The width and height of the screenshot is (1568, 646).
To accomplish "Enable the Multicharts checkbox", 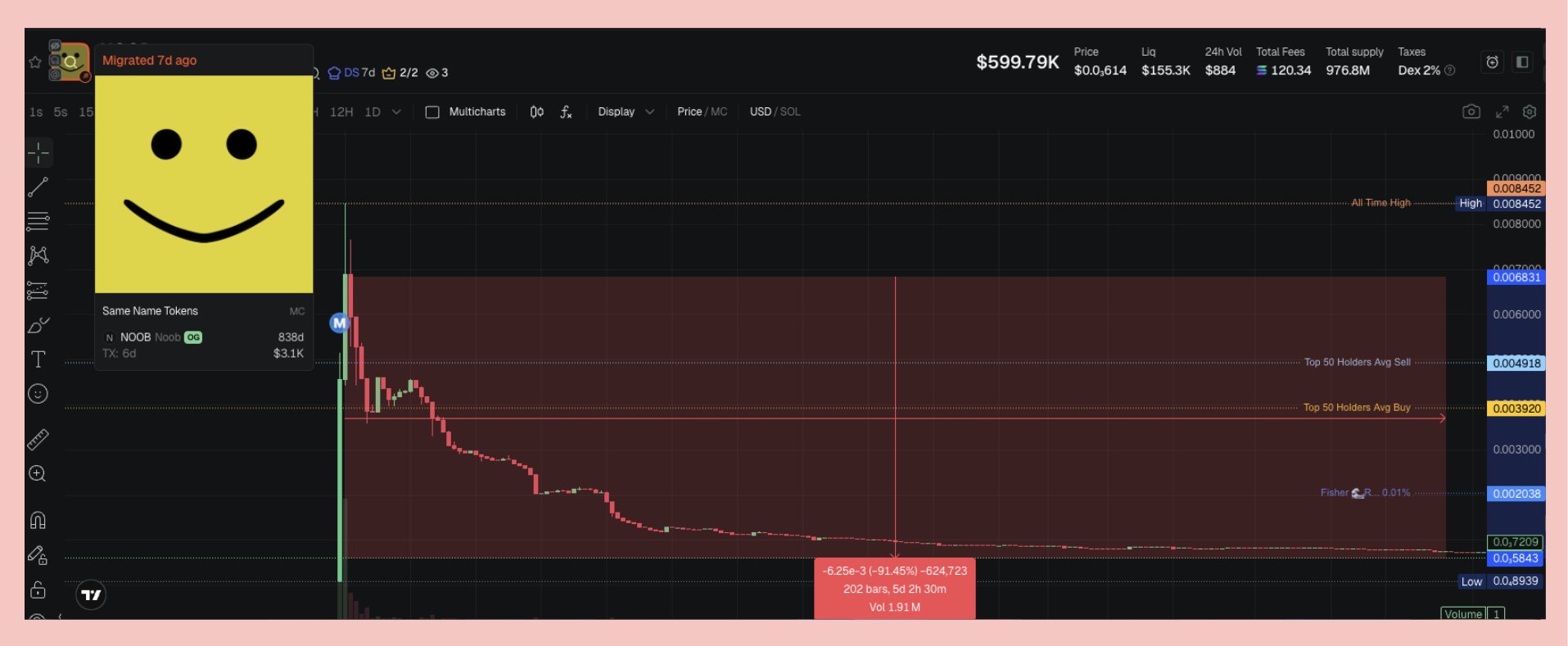I will [x=432, y=112].
